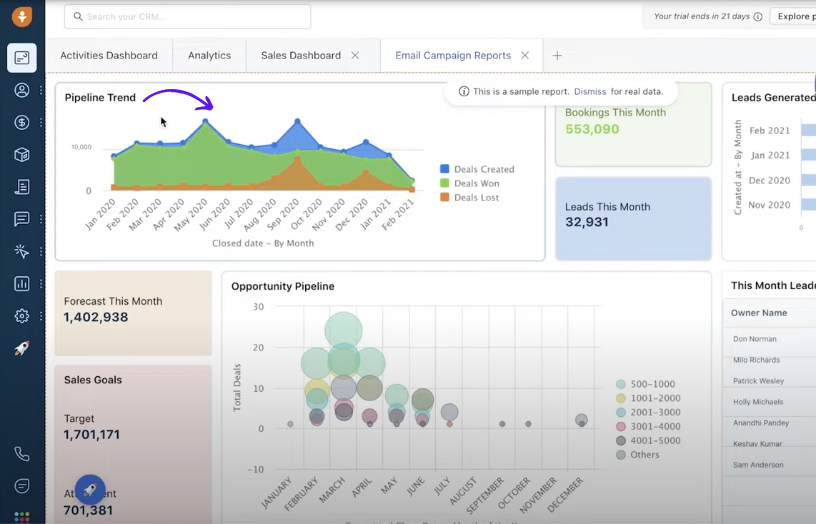Open the conversations chat icon in sidebar
The image size is (816, 524).
point(22,219)
